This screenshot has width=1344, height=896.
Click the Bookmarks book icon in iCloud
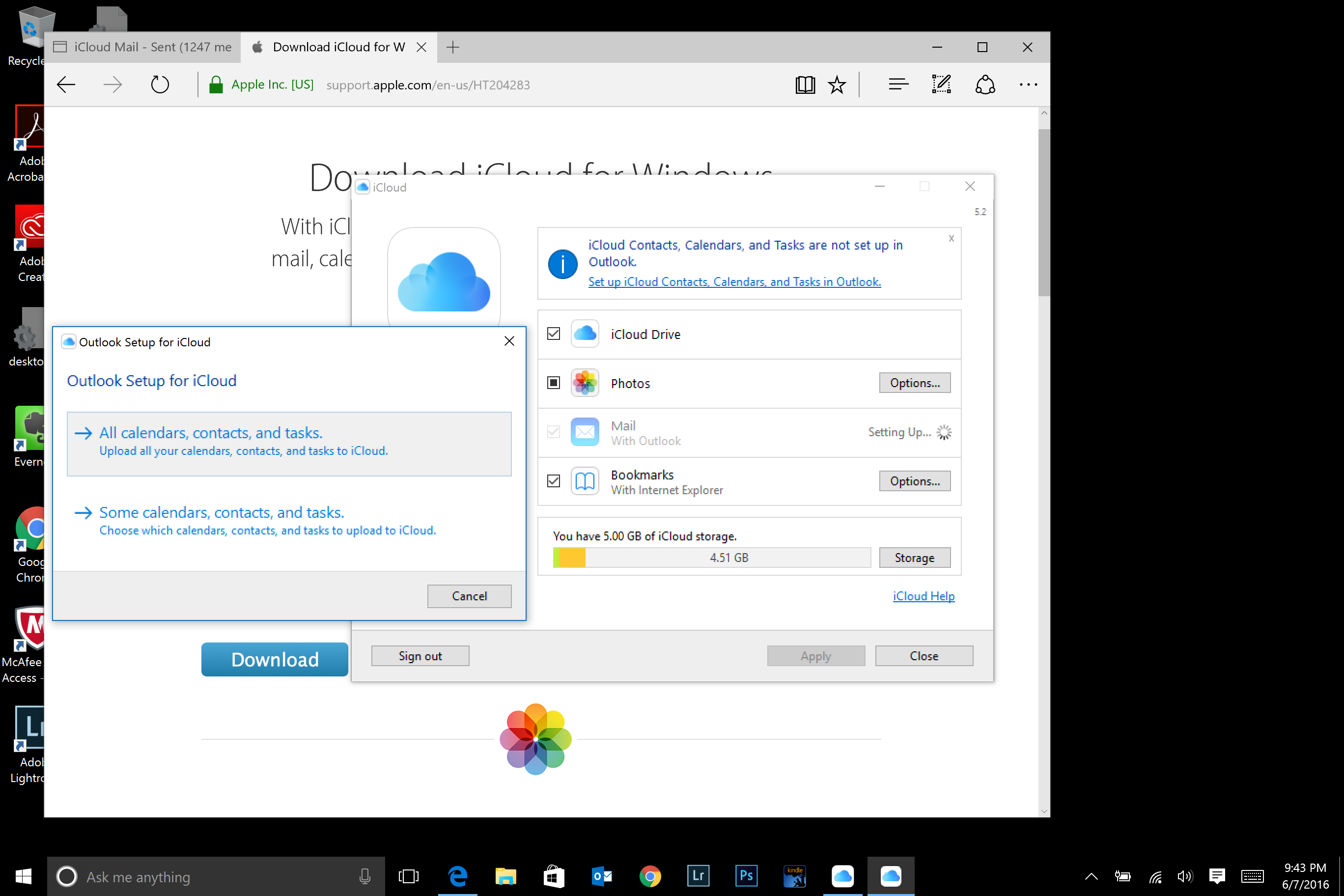click(x=585, y=481)
